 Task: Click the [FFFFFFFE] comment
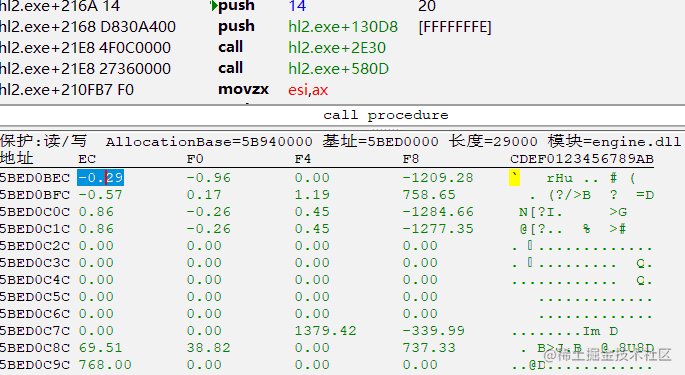click(455, 27)
